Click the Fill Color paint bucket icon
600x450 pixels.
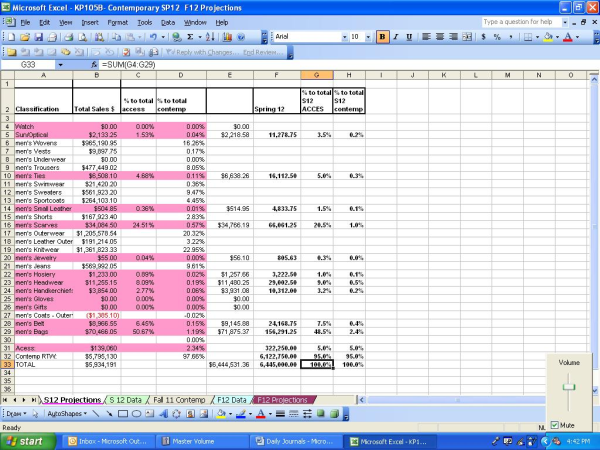pos(548,36)
